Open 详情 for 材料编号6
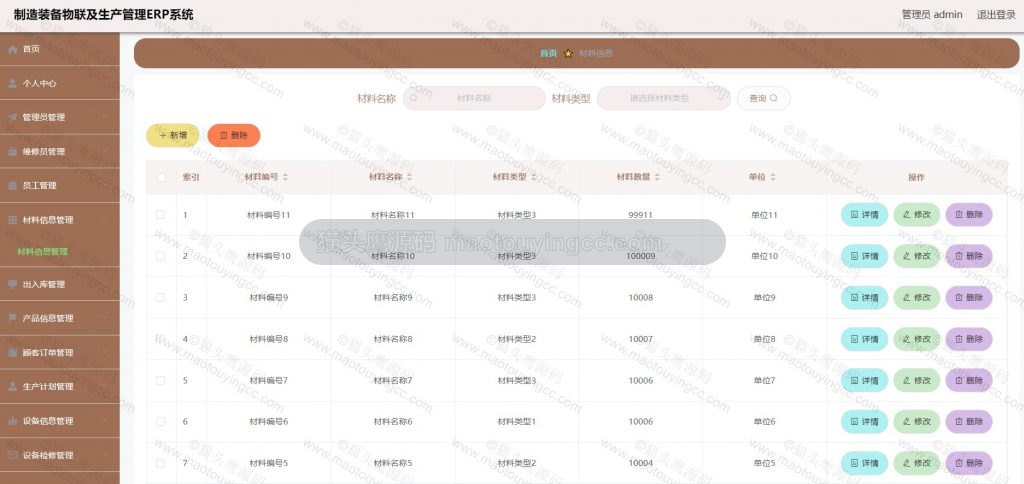Viewport: 1024px width, 484px height. (864, 422)
